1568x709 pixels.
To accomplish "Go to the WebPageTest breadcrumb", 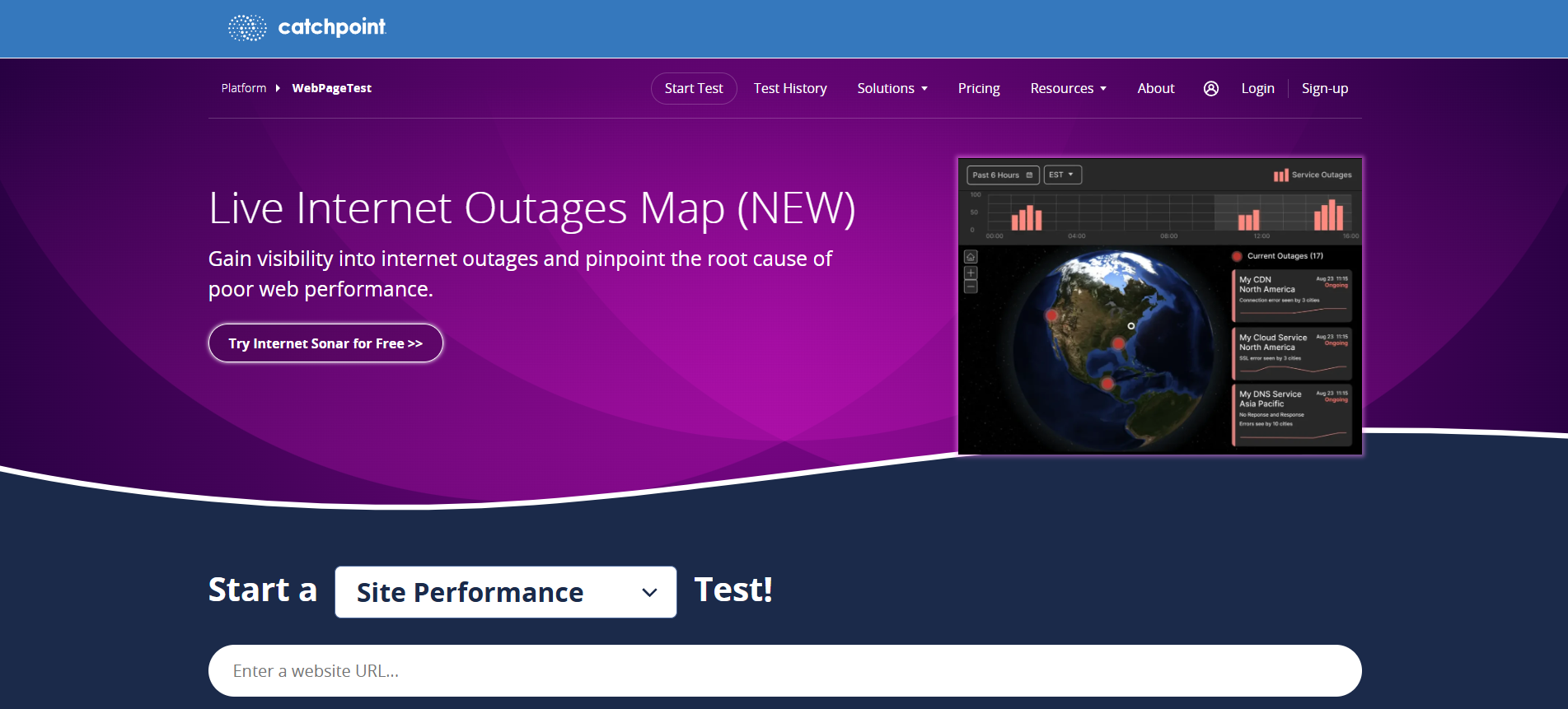I will 331,88.
